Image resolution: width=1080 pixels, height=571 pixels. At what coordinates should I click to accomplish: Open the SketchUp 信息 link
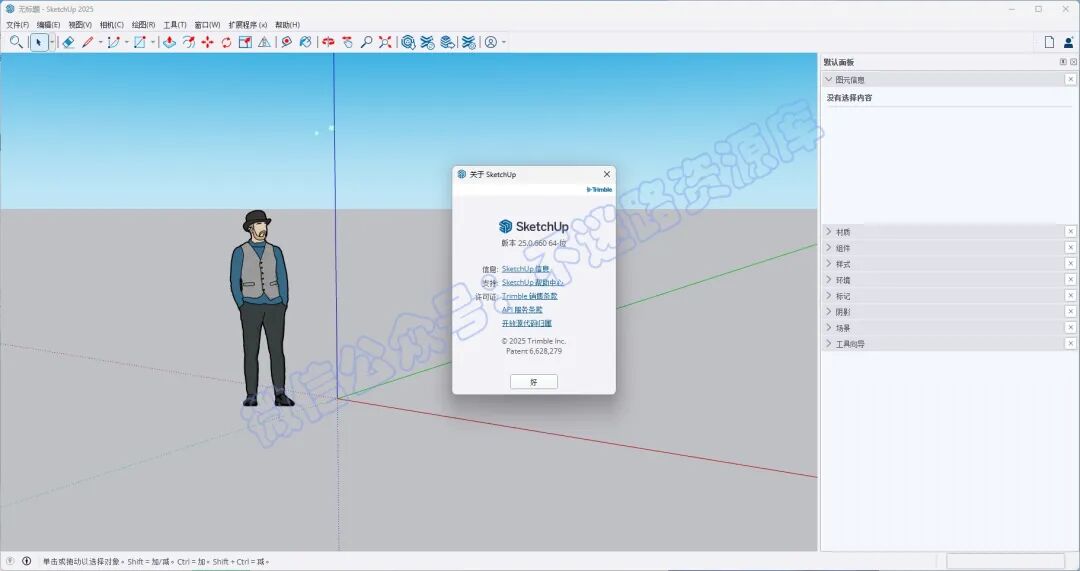pyautogui.click(x=526, y=269)
